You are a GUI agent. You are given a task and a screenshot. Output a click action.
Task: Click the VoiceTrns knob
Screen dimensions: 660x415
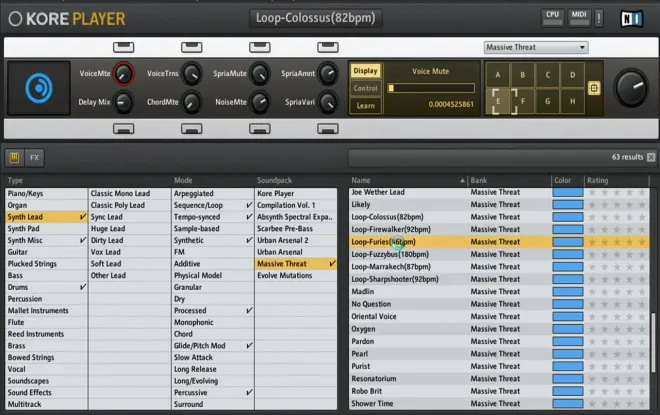click(192, 74)
